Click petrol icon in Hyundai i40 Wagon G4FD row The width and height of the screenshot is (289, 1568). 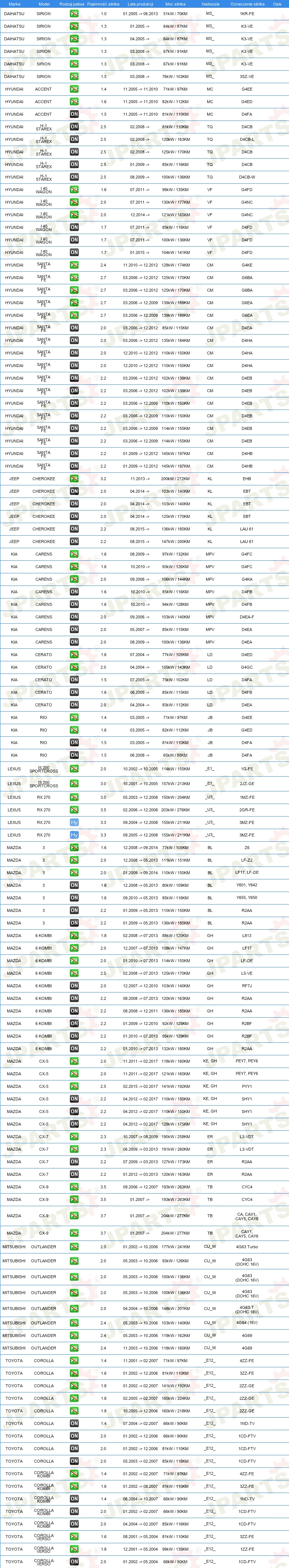(74, 190)
